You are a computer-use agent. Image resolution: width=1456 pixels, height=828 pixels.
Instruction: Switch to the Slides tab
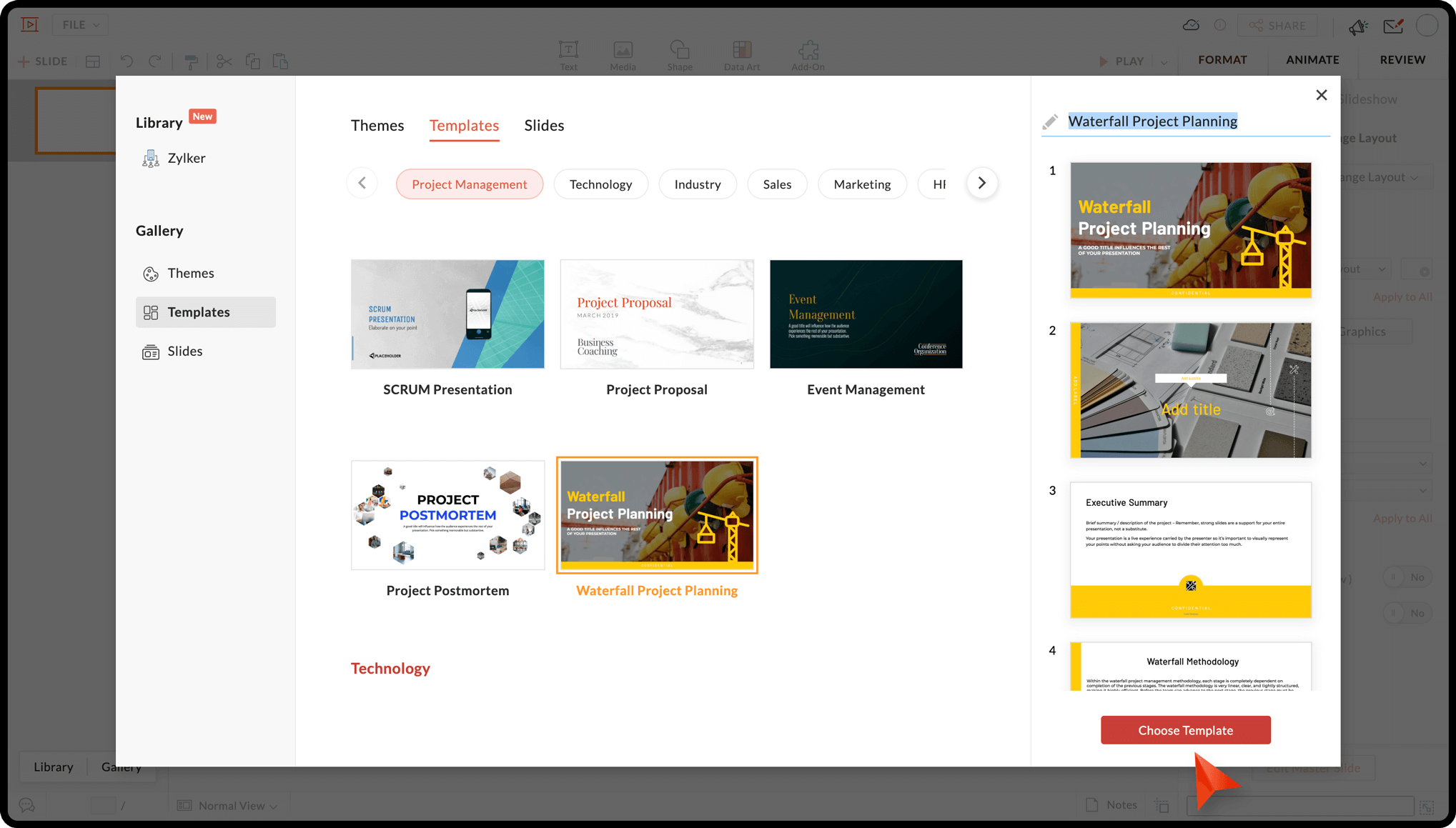tap(544, 125)
